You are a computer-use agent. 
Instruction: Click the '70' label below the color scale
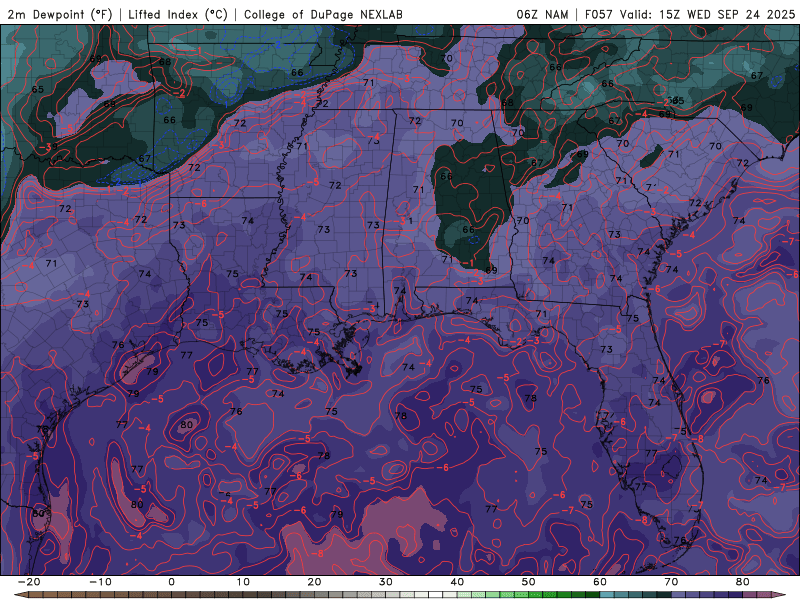(671, 582)
